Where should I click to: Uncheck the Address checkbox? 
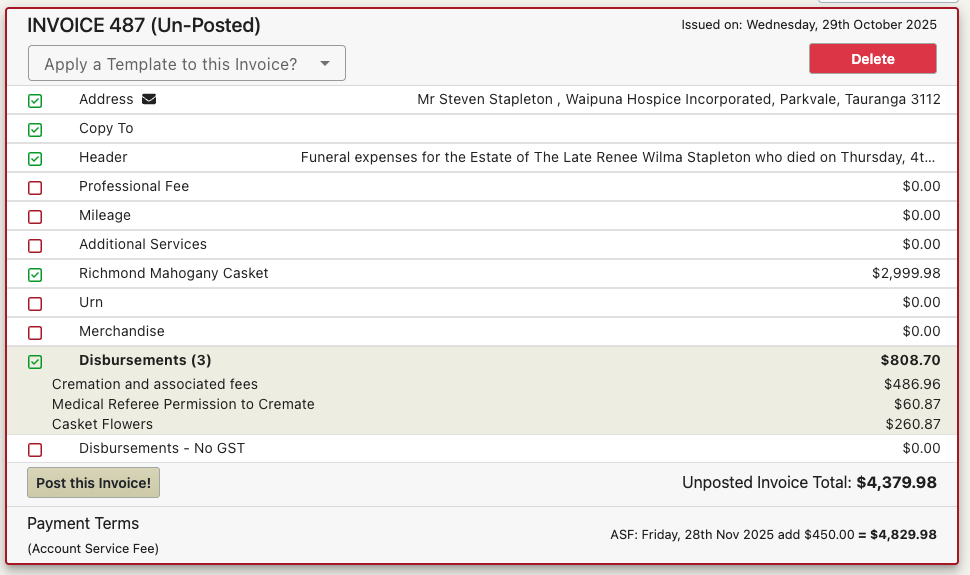[x=35, y=101]
